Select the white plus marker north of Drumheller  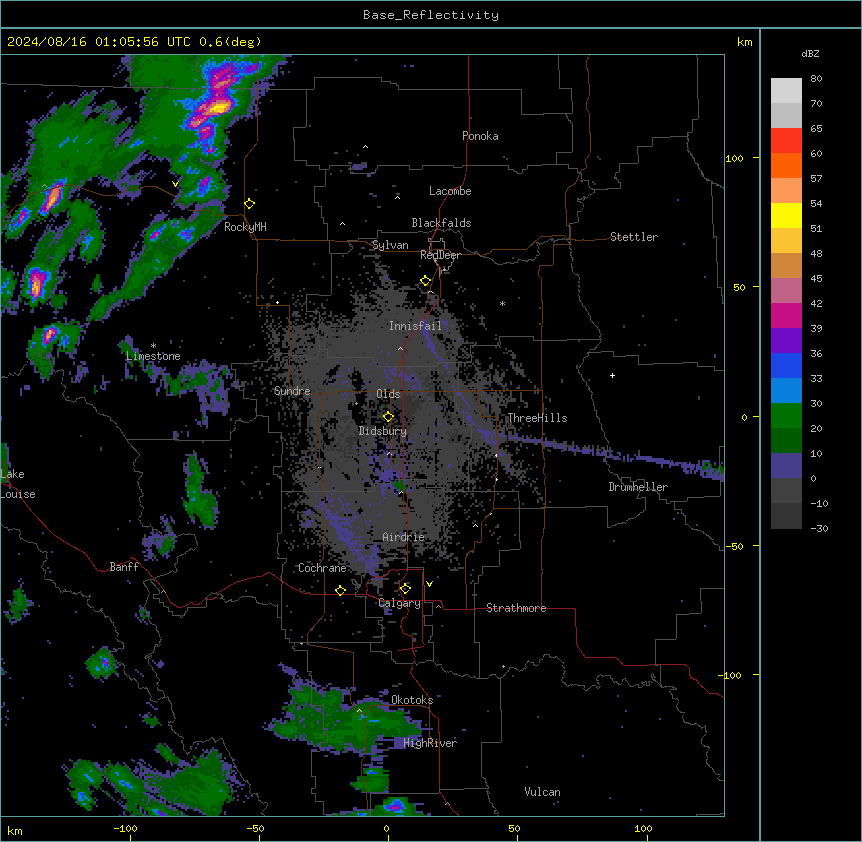(x=612, y=375)
